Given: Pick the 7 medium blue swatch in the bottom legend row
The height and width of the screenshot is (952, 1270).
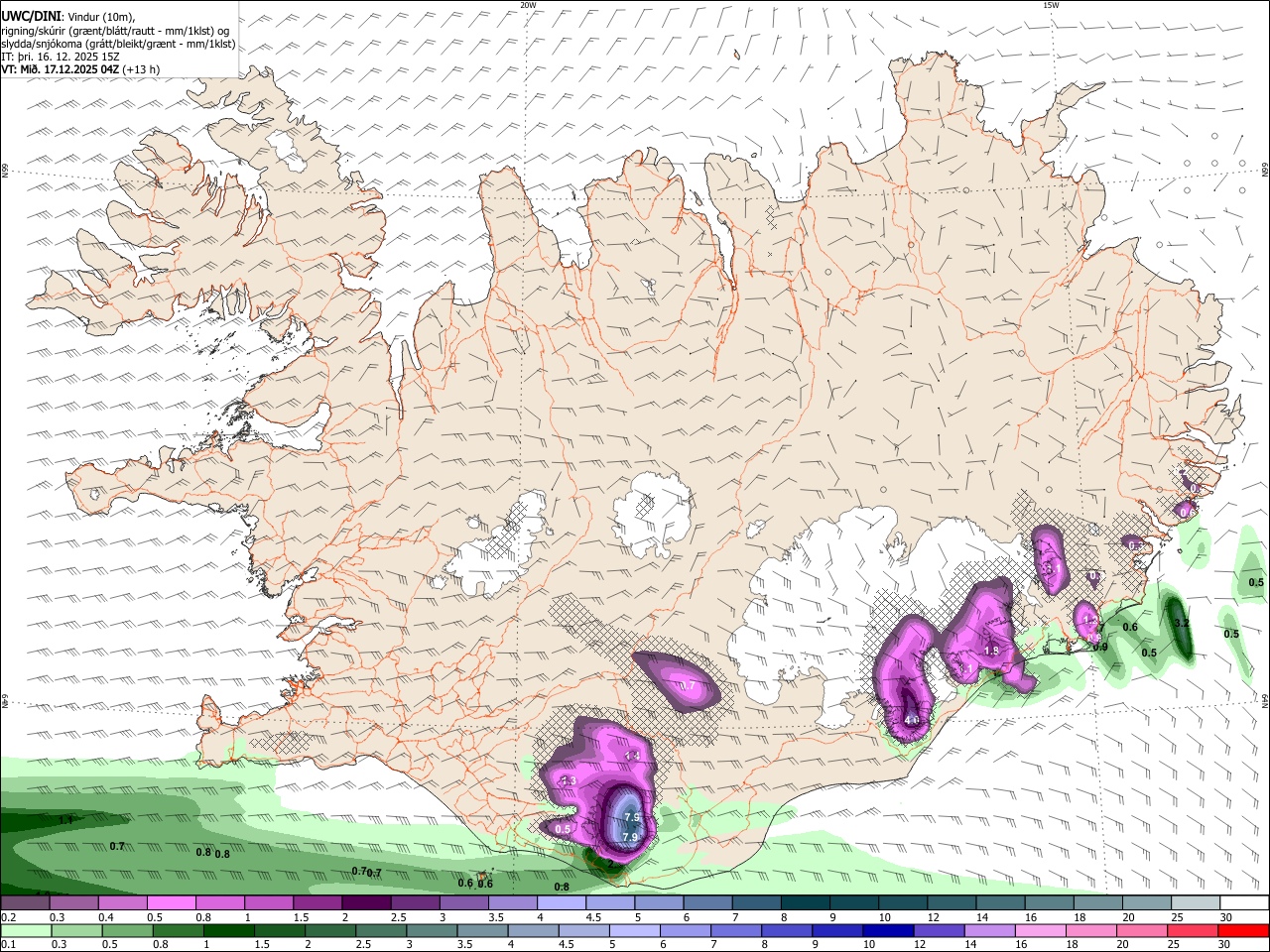Looking at the screenshot, I should pos(736,930).
